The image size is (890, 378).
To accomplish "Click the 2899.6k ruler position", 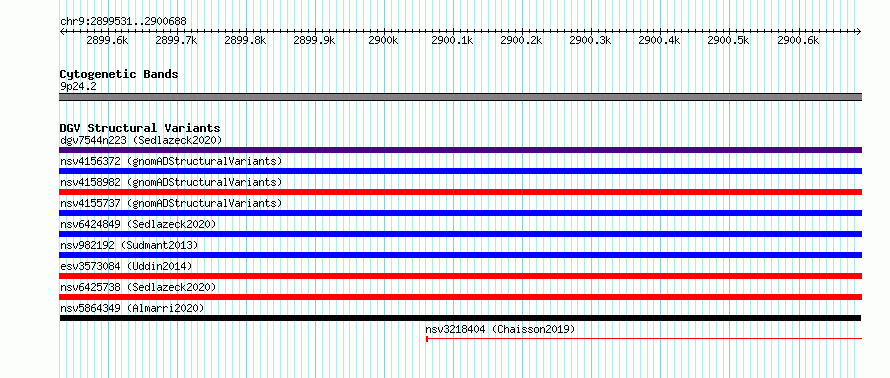I will tap(107, 40).
